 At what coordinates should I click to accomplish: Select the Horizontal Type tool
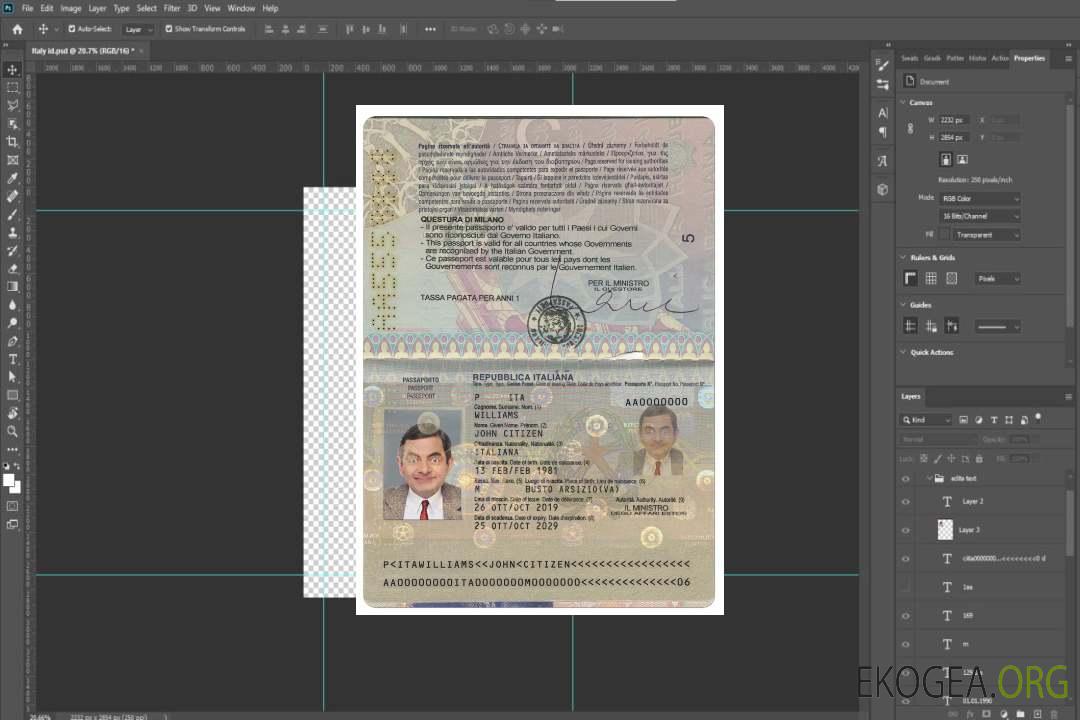(12, 359)
